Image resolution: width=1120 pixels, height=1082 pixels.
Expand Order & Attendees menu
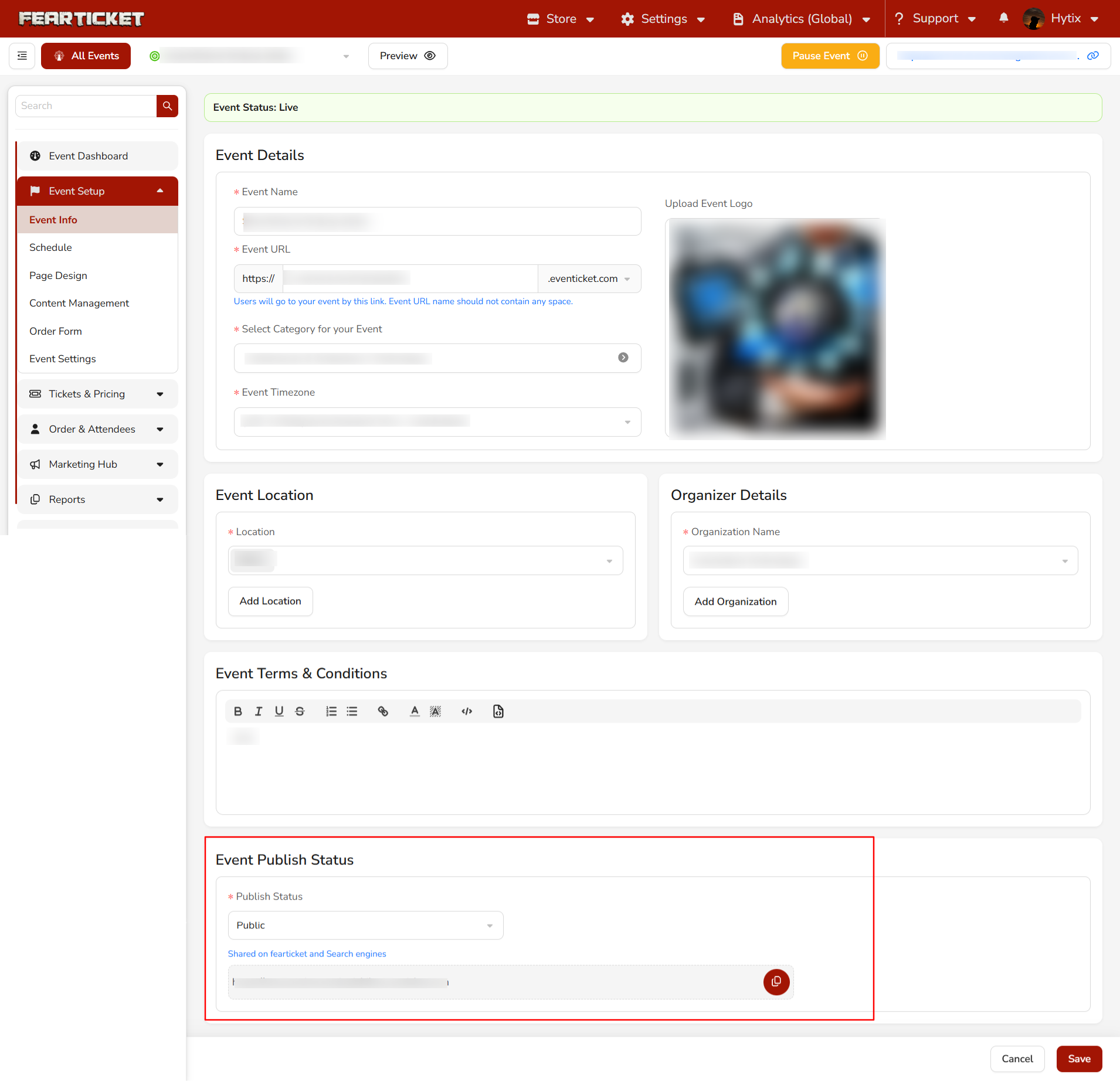click(97, 429)
